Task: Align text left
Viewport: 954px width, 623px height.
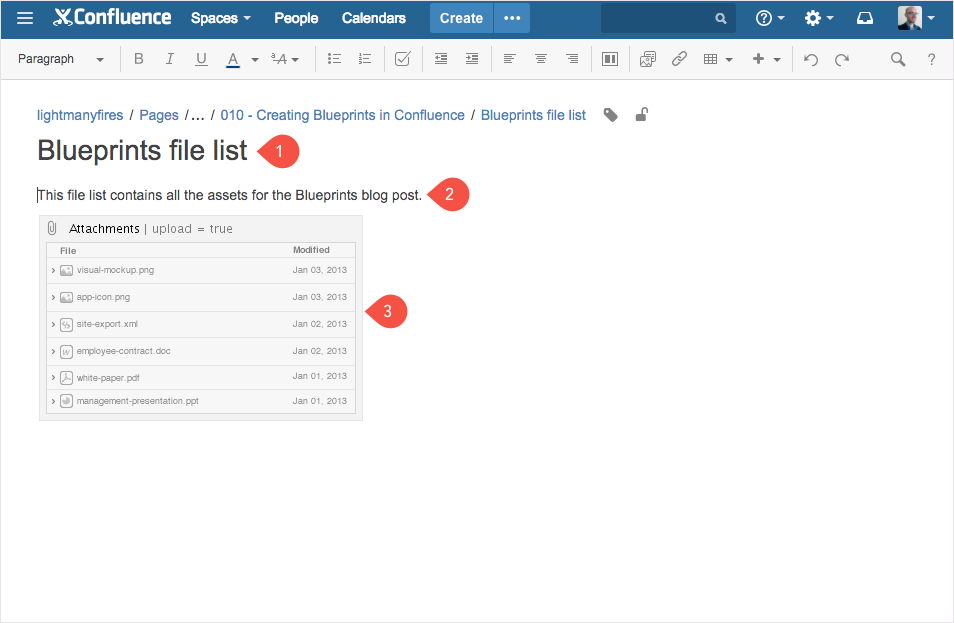Action: click(510, 59)
